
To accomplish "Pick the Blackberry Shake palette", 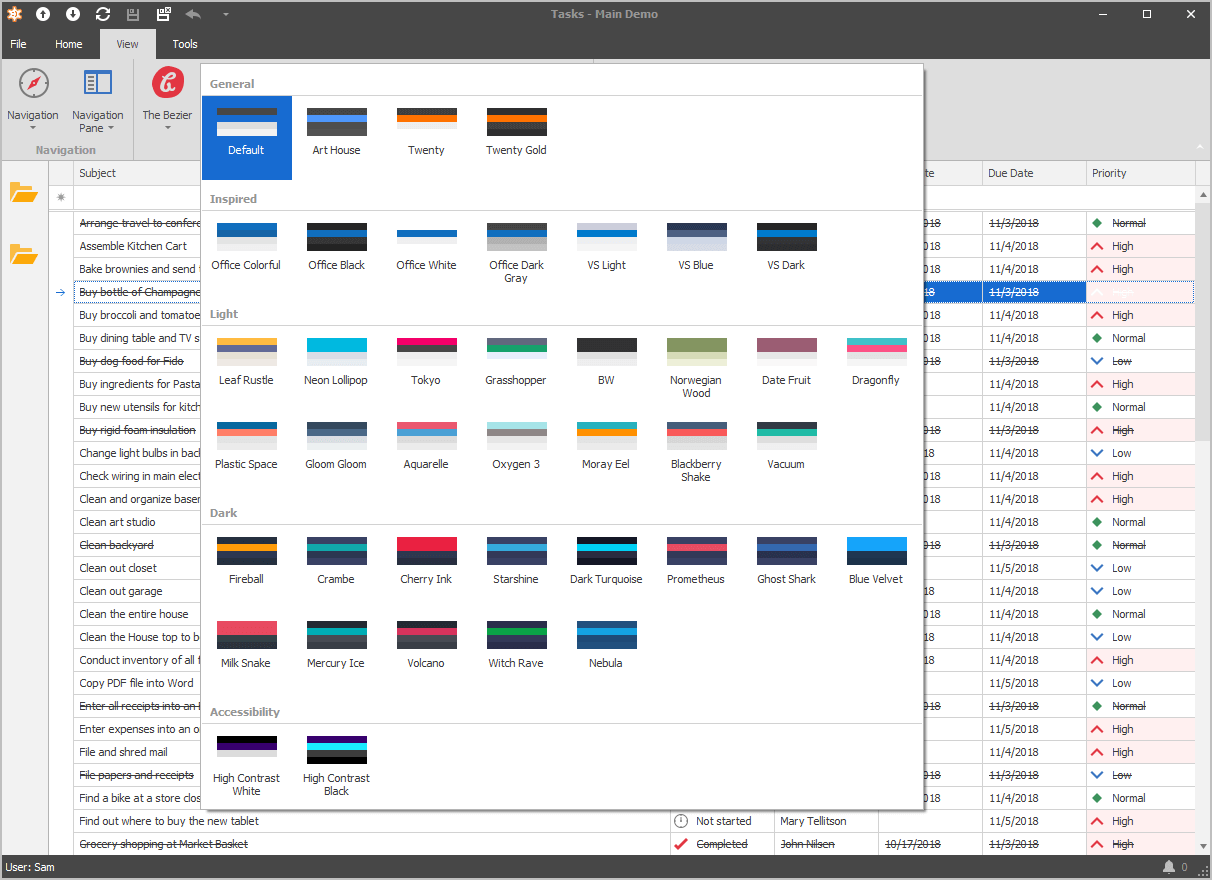I will coord(697,452).
